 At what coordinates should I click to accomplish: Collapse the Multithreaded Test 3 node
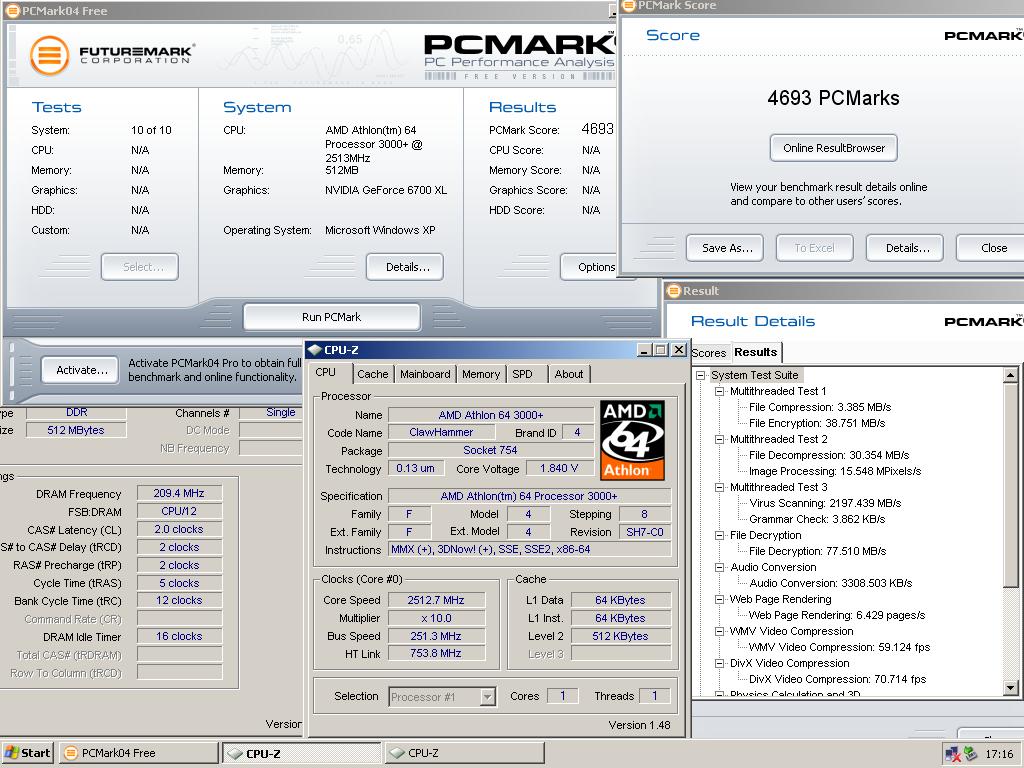tap(720, 487)
